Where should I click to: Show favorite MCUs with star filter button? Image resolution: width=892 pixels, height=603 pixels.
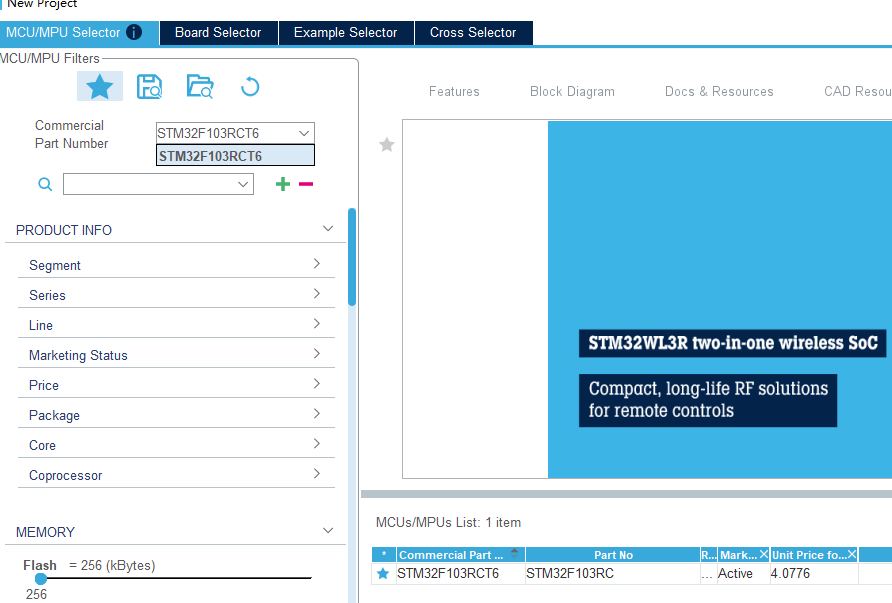(100, 86)
